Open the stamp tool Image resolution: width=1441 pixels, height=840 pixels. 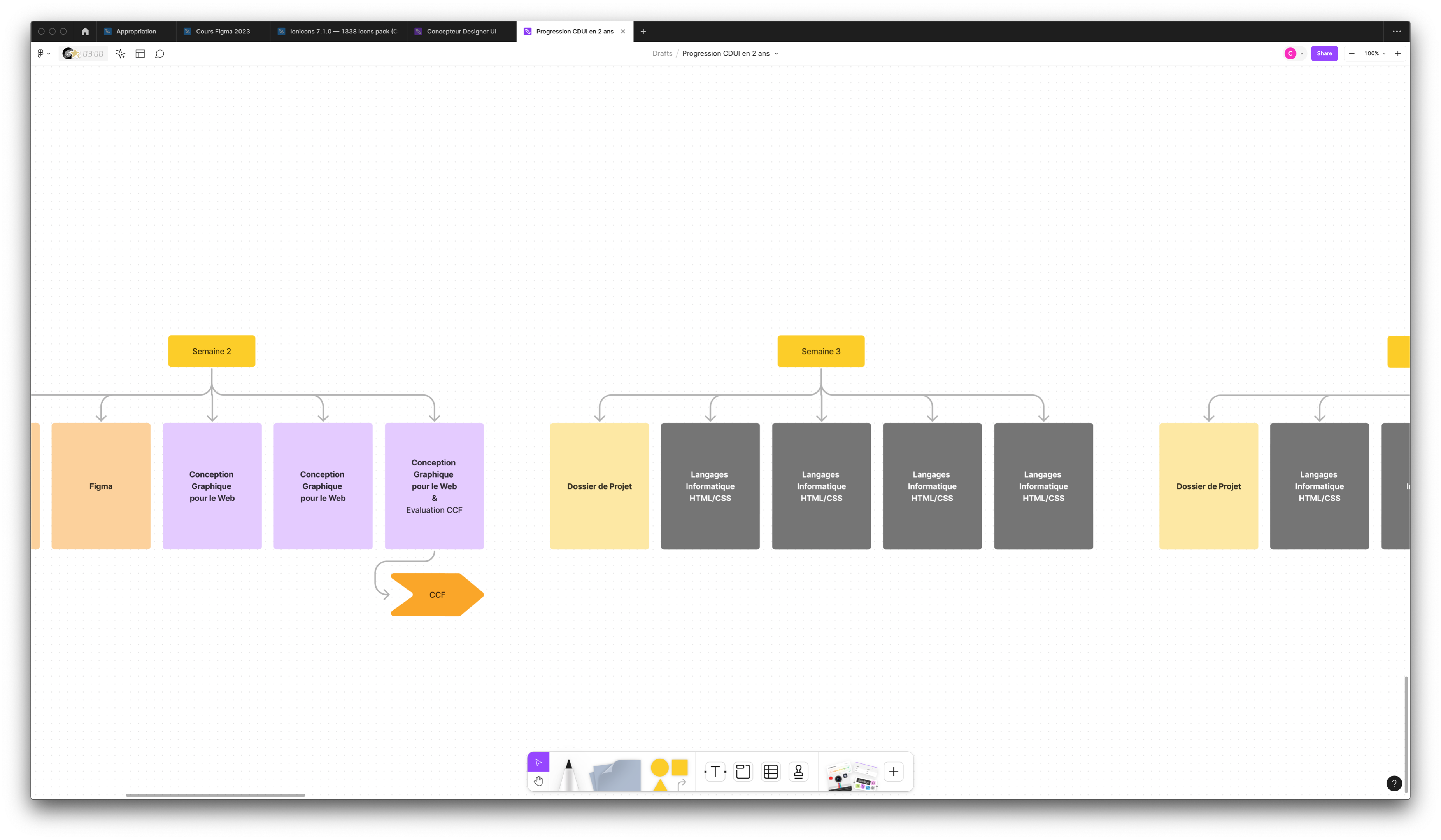pos(798,772)
